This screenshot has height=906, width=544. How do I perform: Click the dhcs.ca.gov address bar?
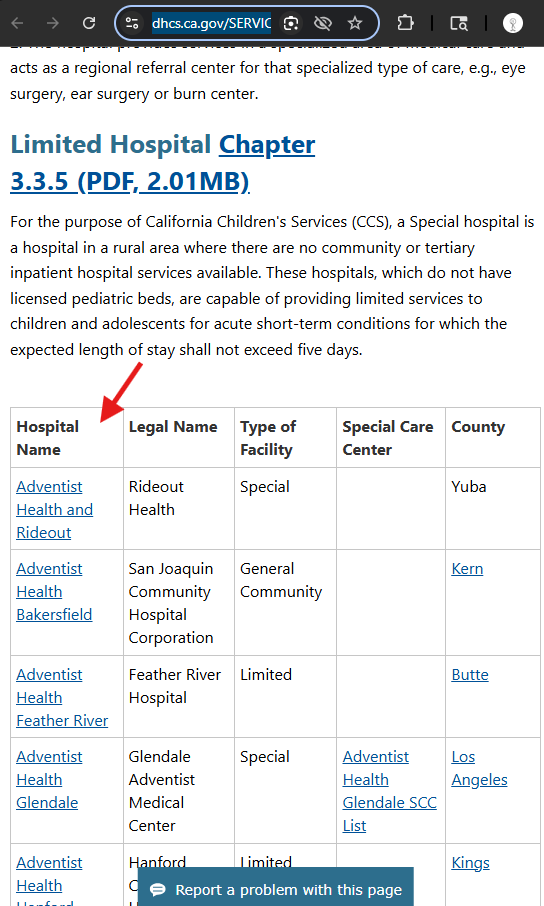(212, 23)
